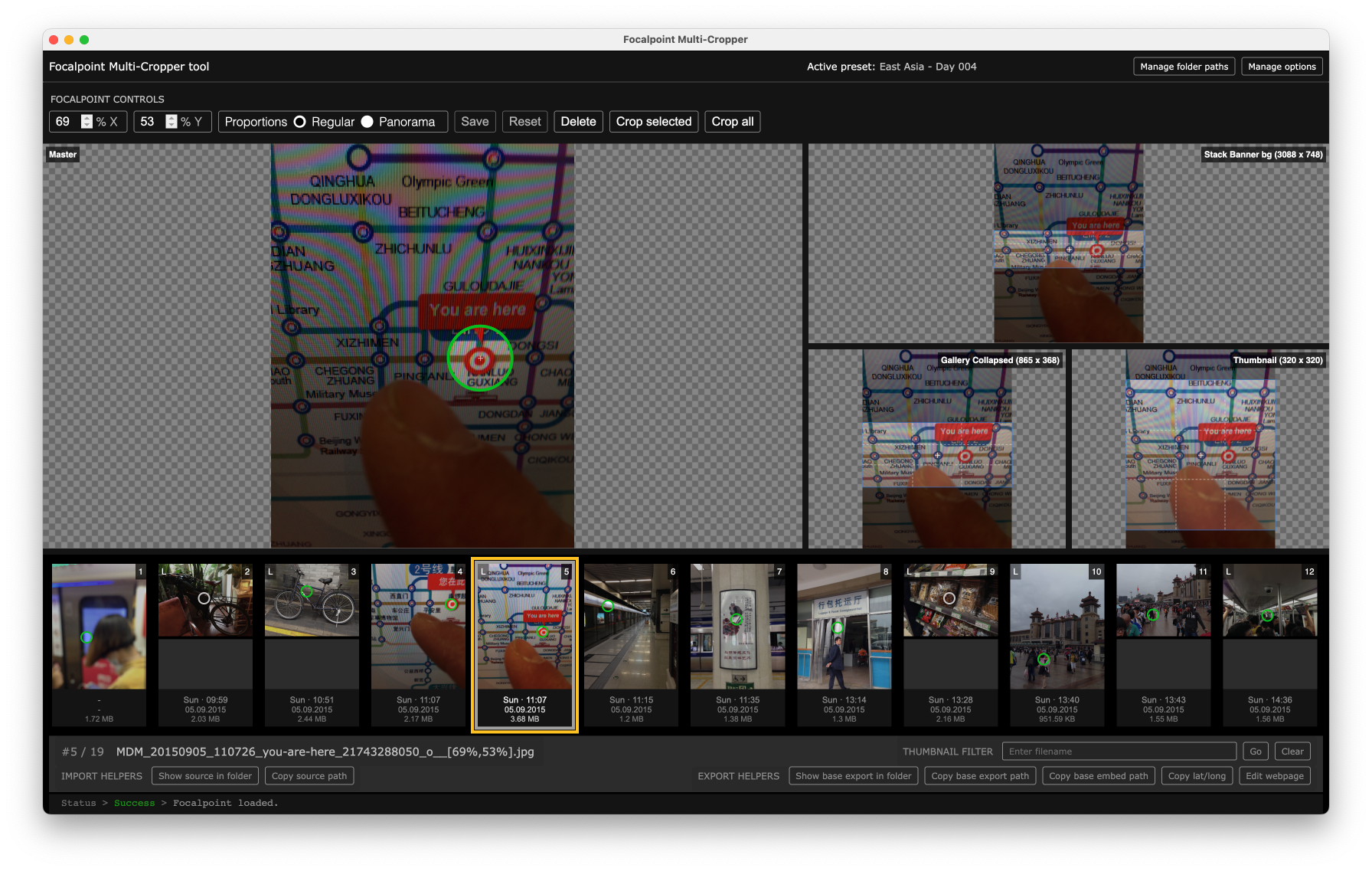The image size is (1372, 871).
Task: Click Copy base export path
Action: click(x=980, y=776)
